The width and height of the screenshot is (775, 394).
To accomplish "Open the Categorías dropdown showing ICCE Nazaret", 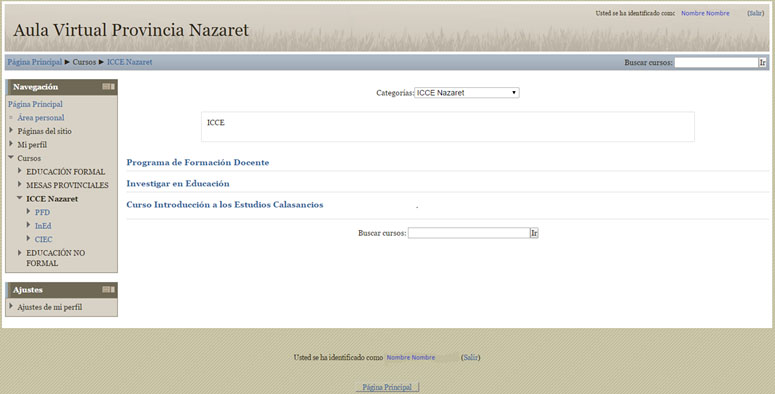I will coord(467,92).
